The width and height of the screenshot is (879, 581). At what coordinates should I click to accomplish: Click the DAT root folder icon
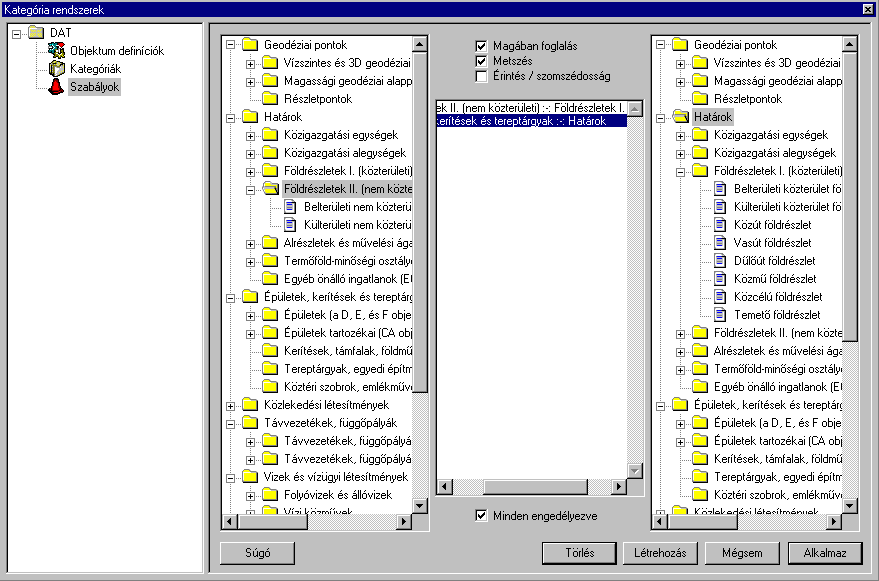tap(37, 33)
